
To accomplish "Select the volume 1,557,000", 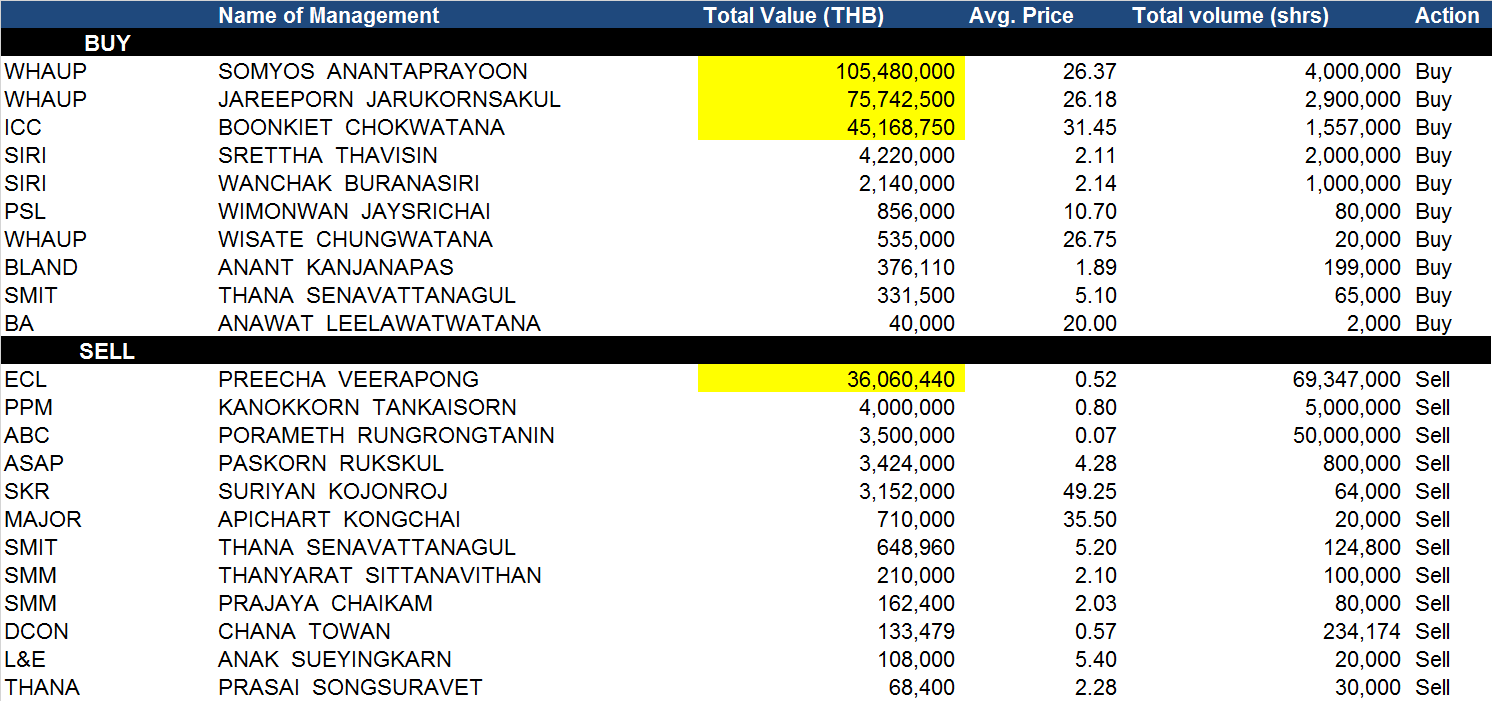I will pos(1354,127).
